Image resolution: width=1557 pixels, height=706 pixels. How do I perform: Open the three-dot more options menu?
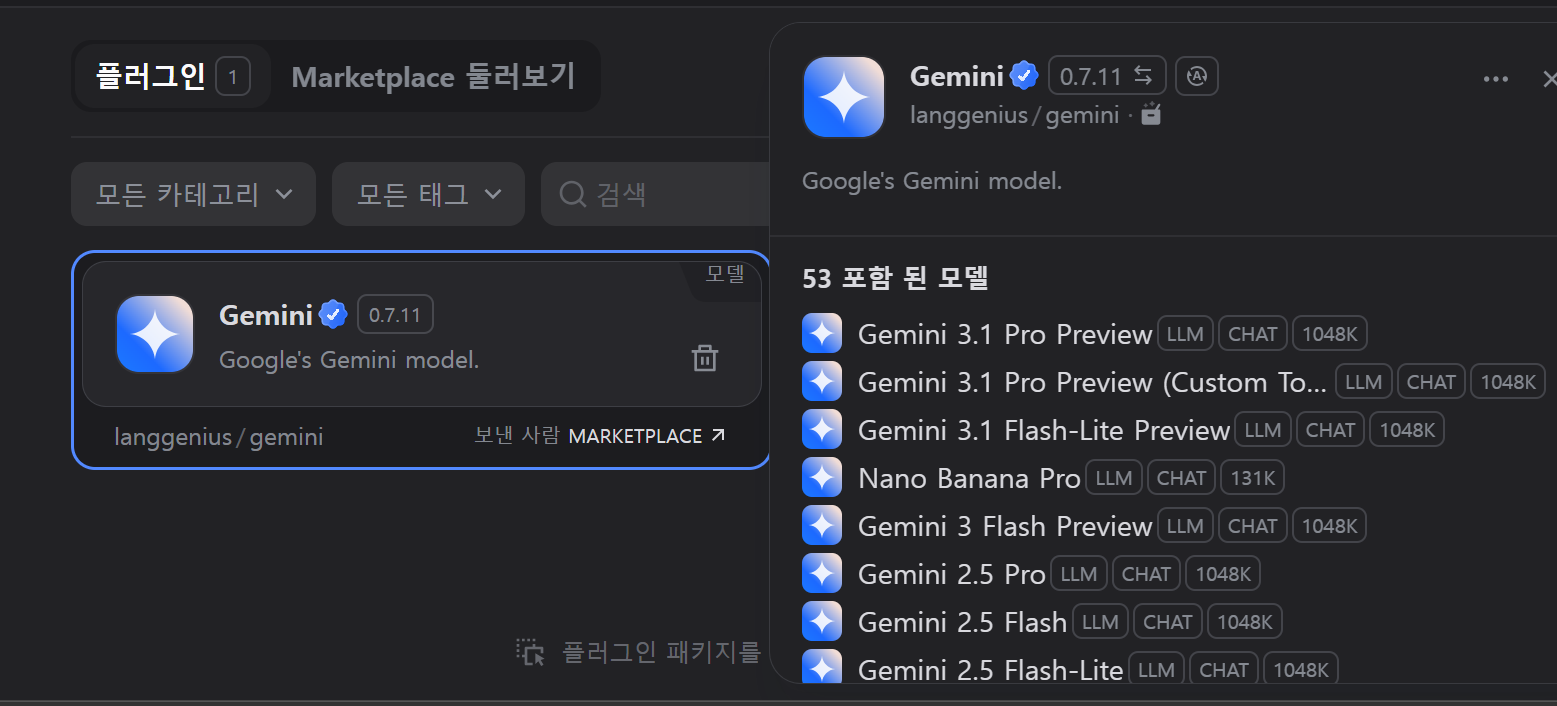pos(1496,79)
